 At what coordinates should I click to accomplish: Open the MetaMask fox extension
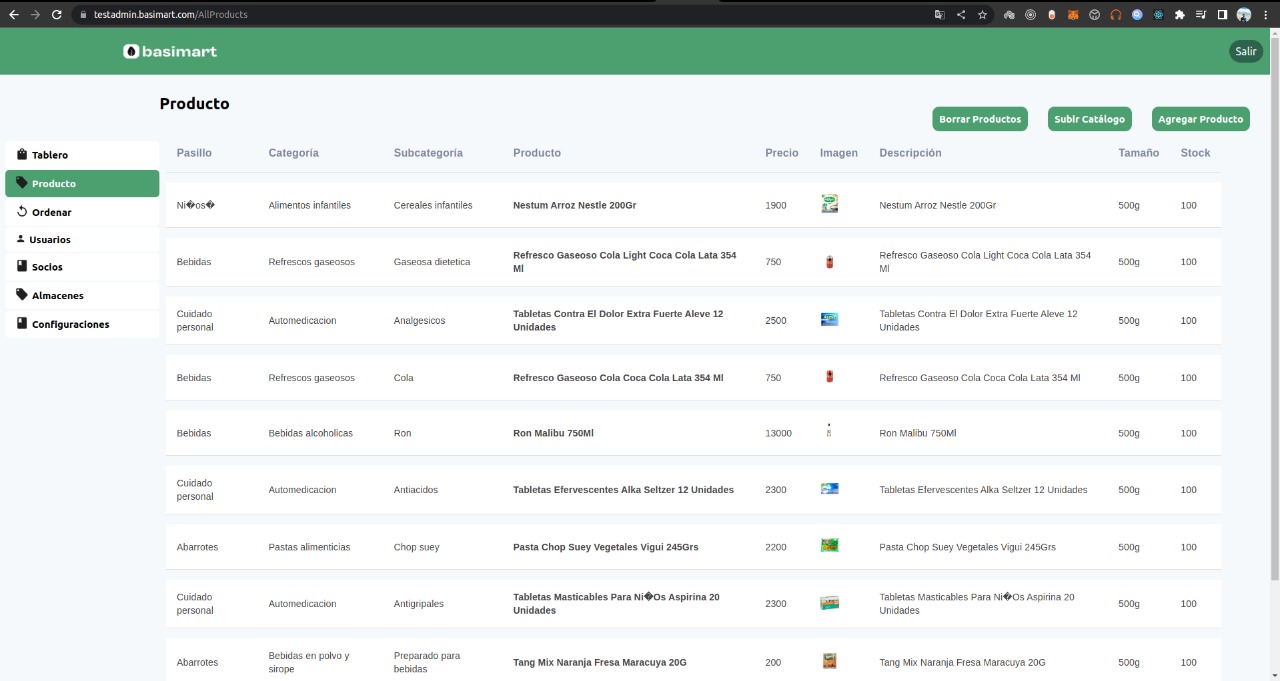(1073, 14)
